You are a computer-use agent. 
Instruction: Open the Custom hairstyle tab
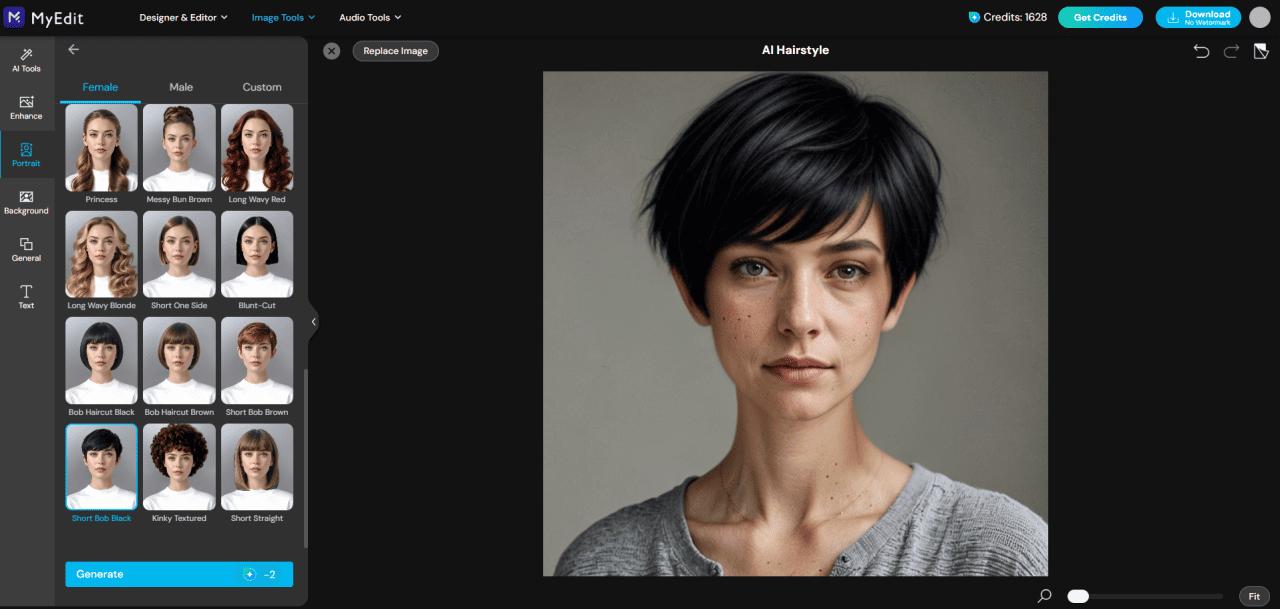261,87
